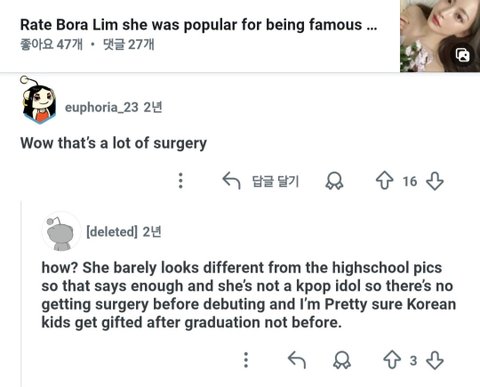
Task: Click euphoria_23's avatar image
Action: coord(39,100)
